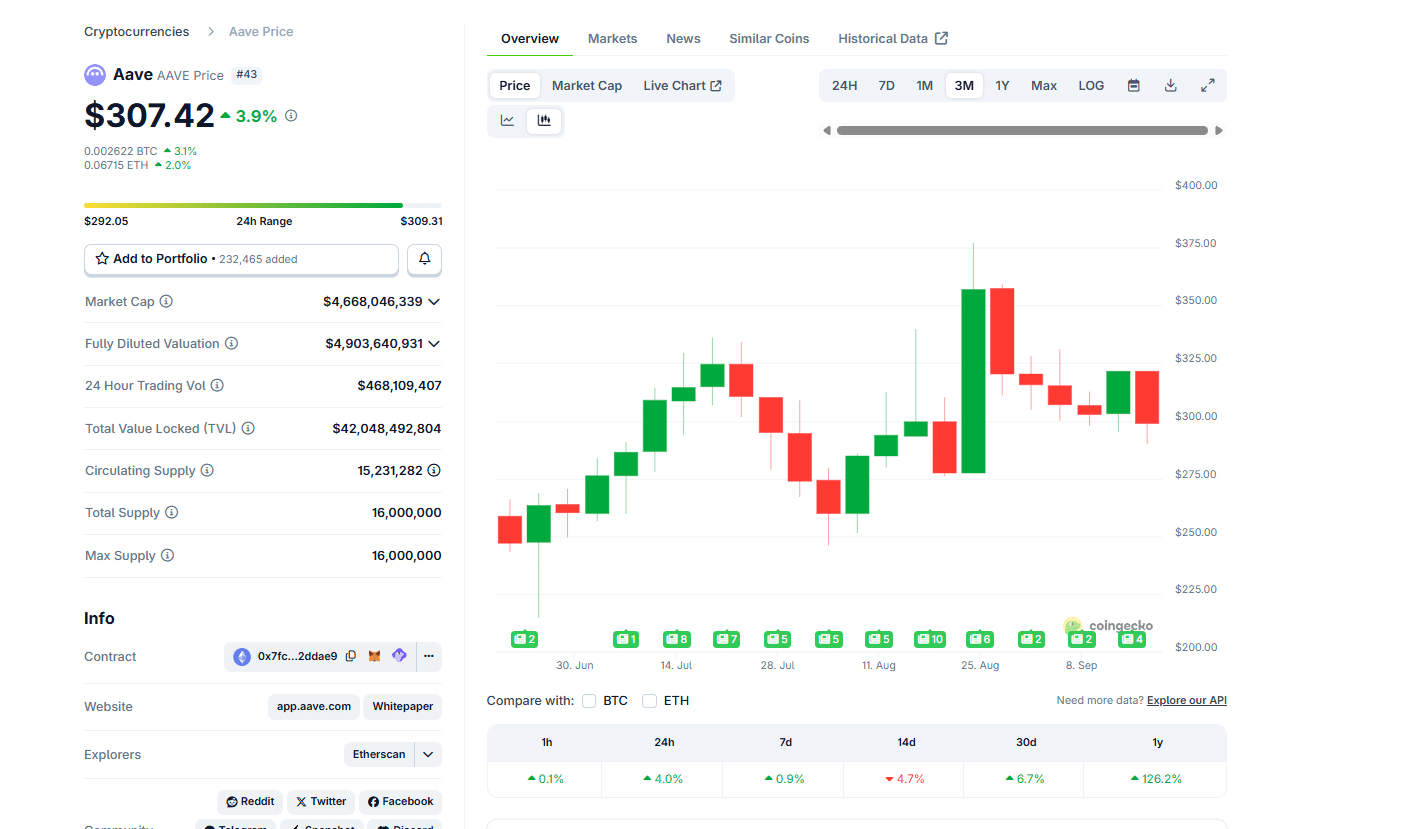Open the Similar Coins tab
The height and width of the screenshot is (829, 1408).
coord(769,39)
